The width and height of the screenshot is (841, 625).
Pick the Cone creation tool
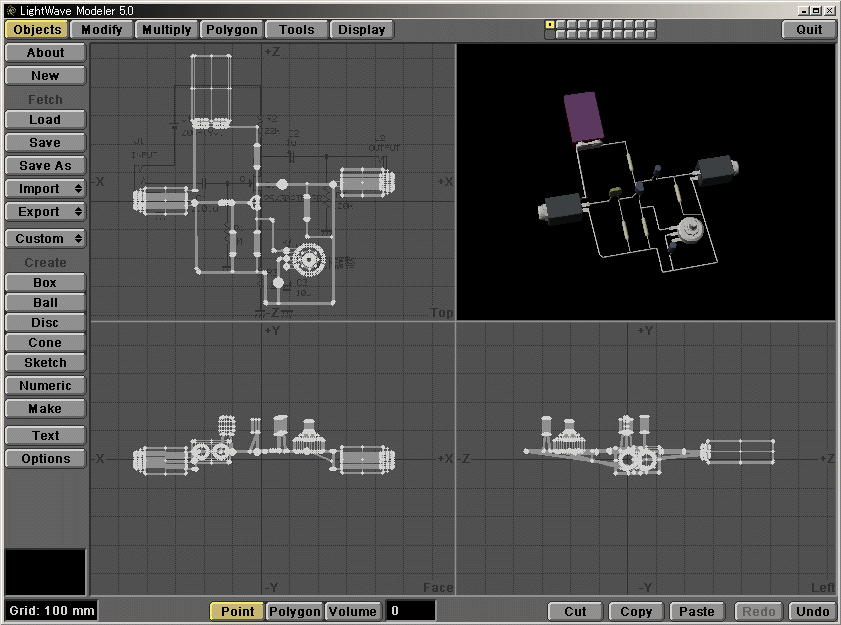pos(45,343)
